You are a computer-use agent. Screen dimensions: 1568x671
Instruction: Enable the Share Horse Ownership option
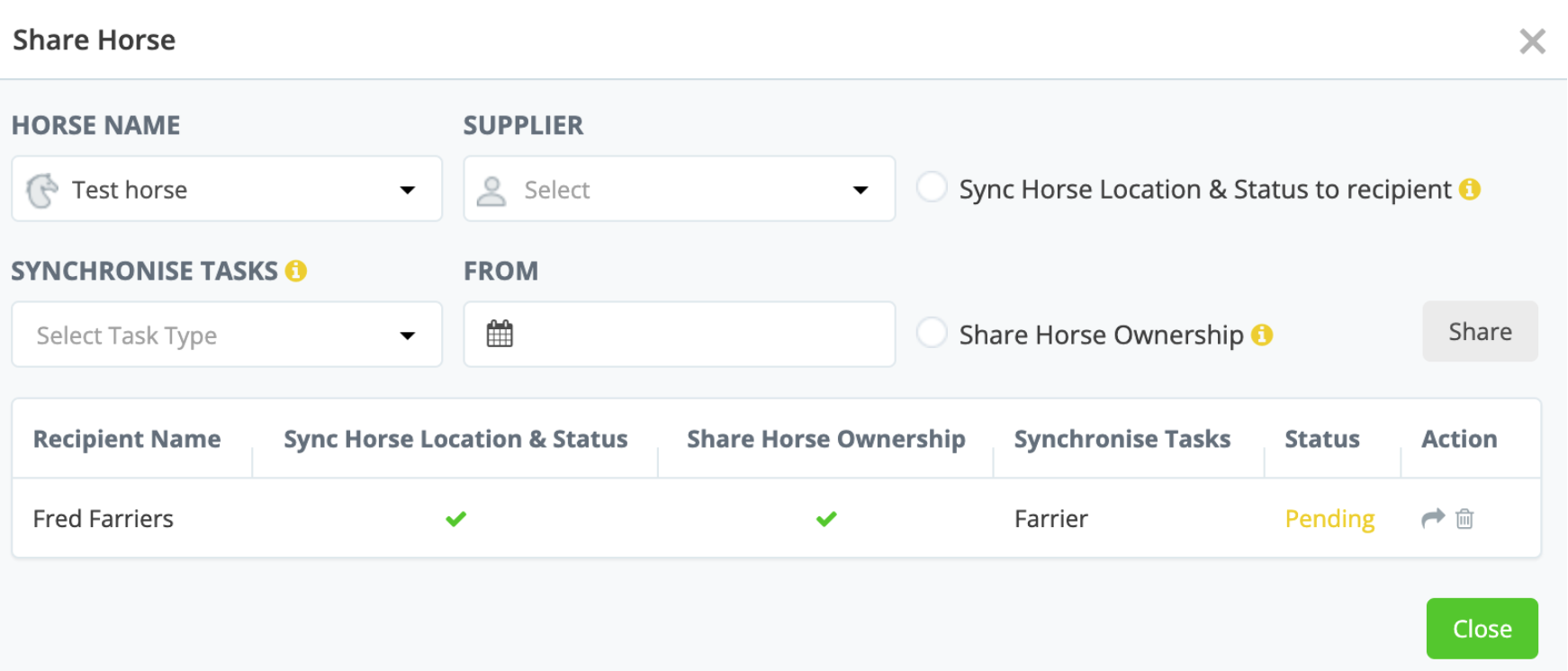click(x=932, y=333)
